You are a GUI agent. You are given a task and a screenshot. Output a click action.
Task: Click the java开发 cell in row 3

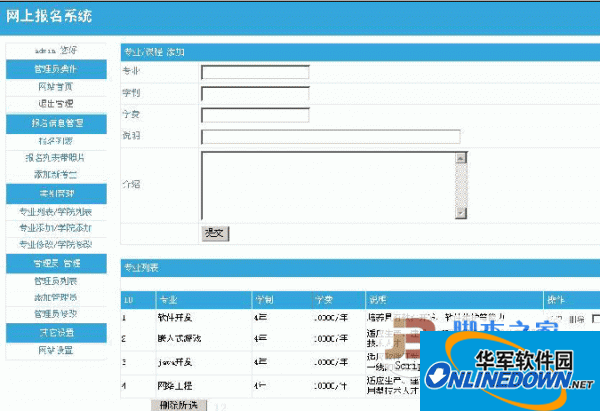(175, 362)
